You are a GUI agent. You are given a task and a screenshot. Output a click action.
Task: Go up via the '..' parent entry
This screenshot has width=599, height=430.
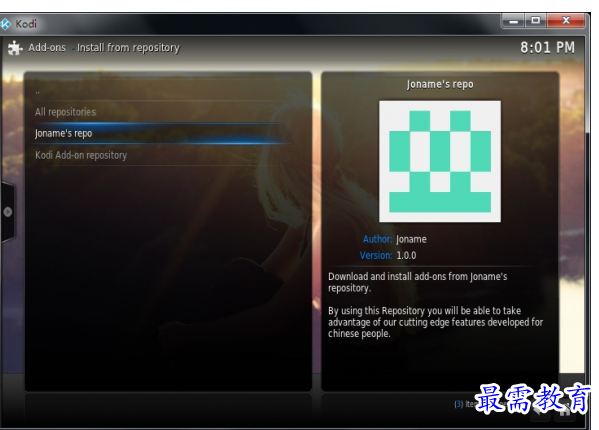pos(160,92)
